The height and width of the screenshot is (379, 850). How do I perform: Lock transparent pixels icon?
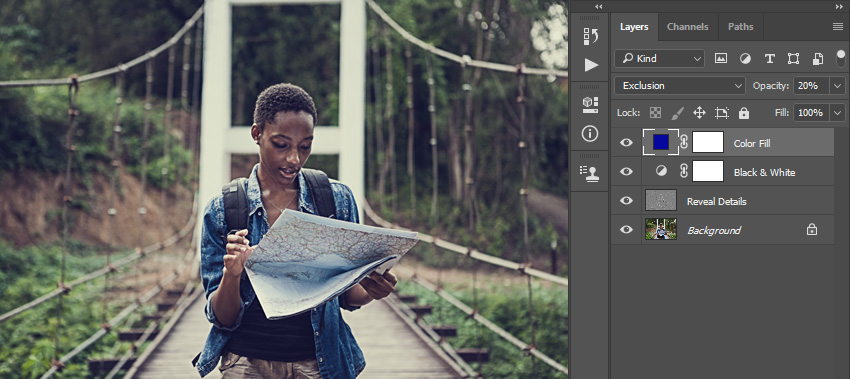pyautogui.click(x=655, y=113)
